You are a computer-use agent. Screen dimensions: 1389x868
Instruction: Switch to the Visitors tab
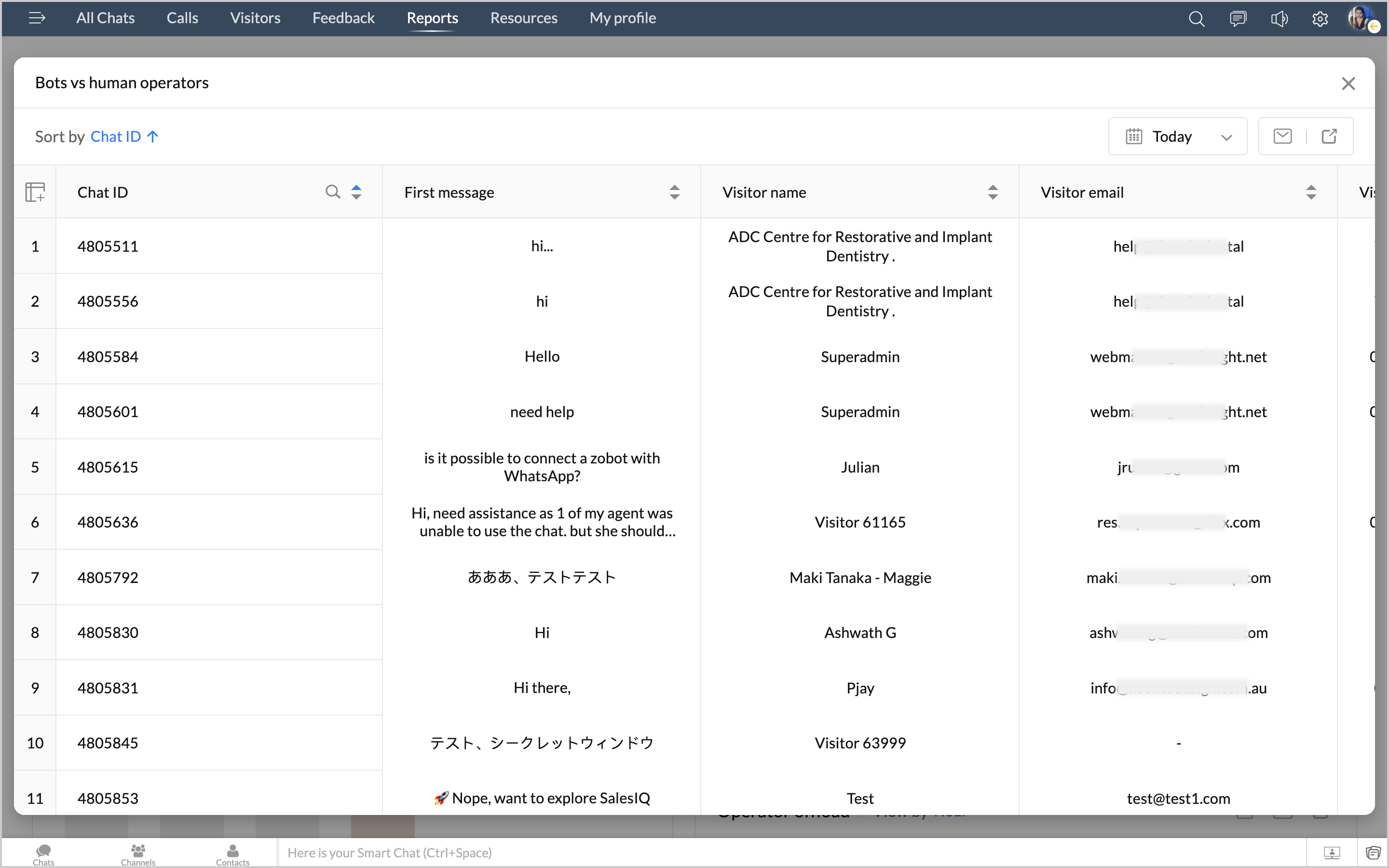tap(255, 18)
